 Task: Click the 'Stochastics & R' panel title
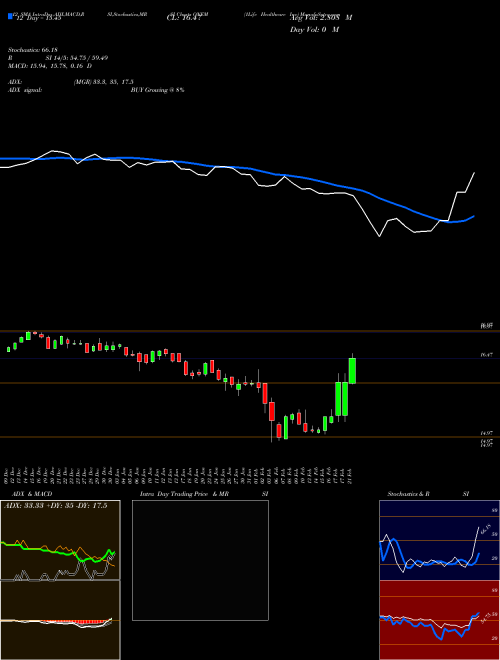tap(409, 494)
